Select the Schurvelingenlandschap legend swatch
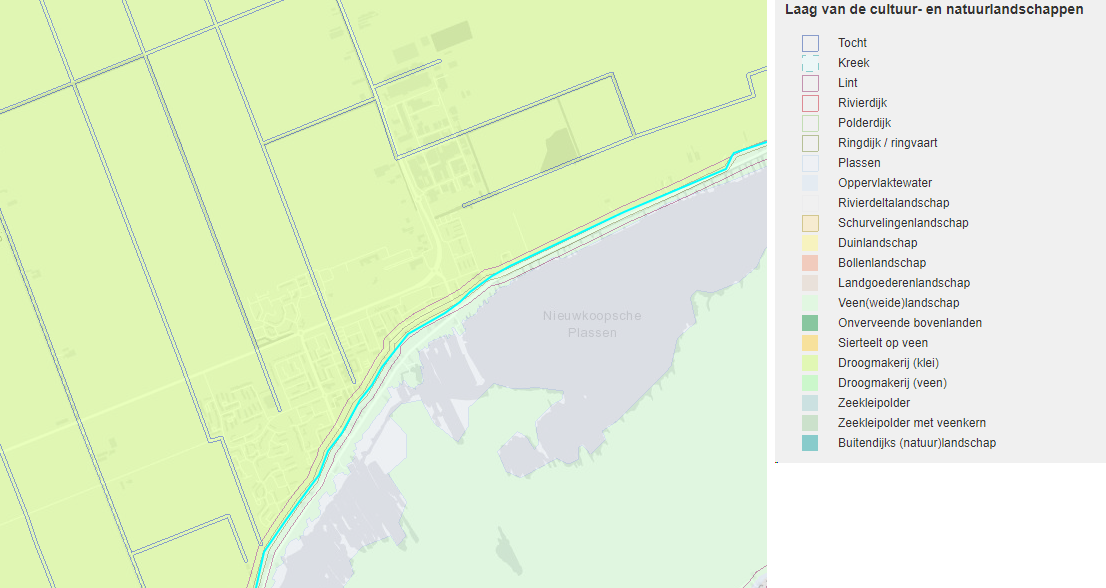Screen dimensions: 1106x588 point(810,223)
